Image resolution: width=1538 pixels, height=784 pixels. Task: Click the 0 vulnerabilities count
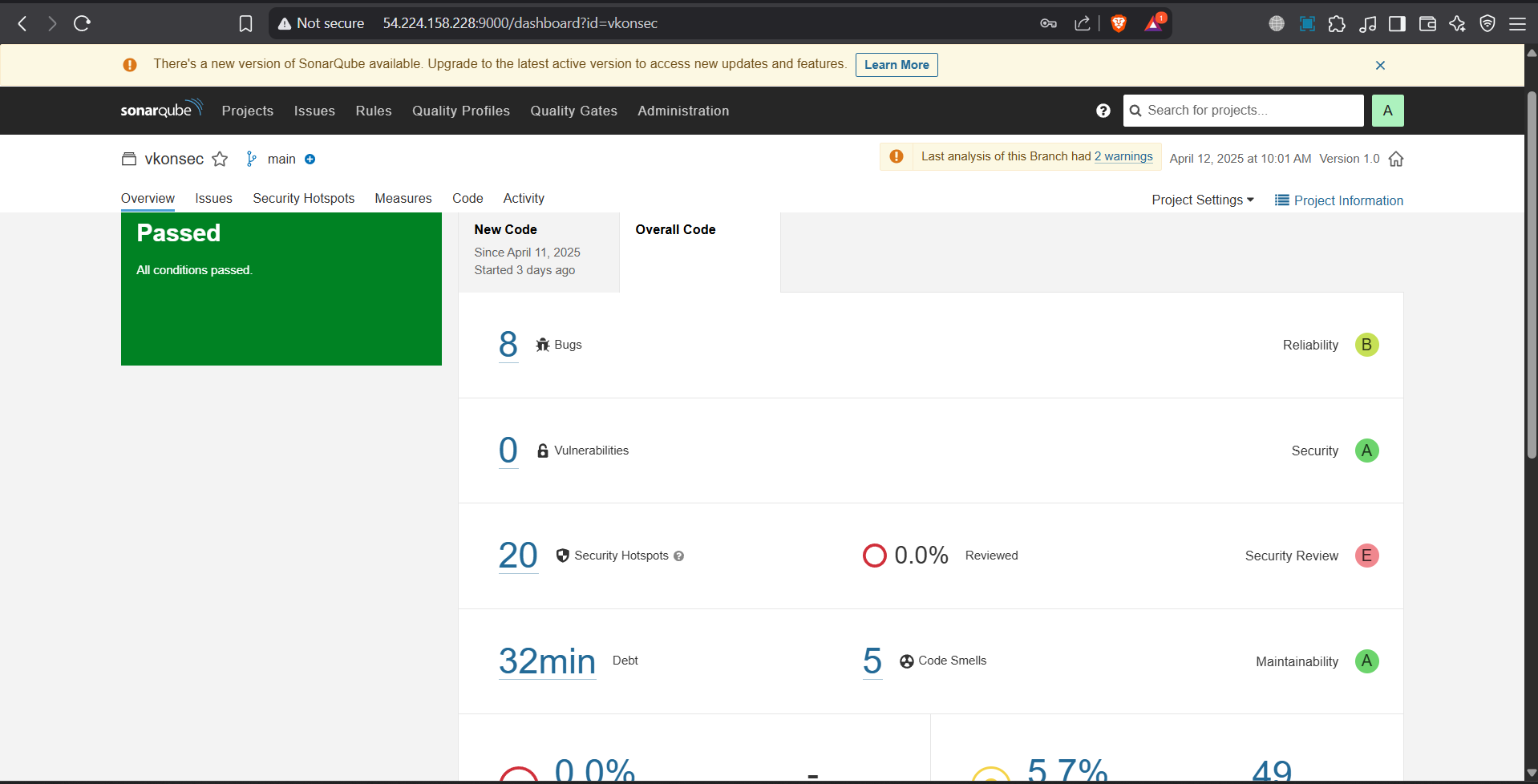coord(508,451)
